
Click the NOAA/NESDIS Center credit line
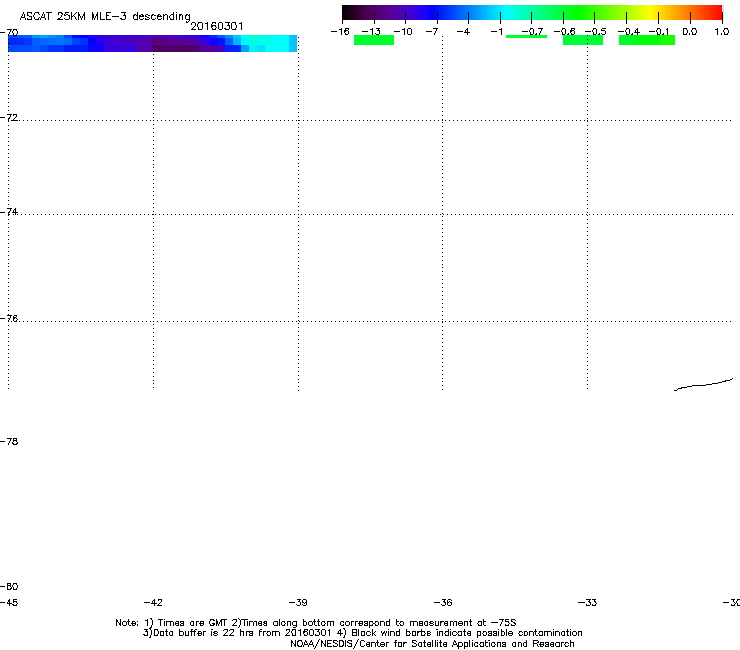click(x=432, y=644)
